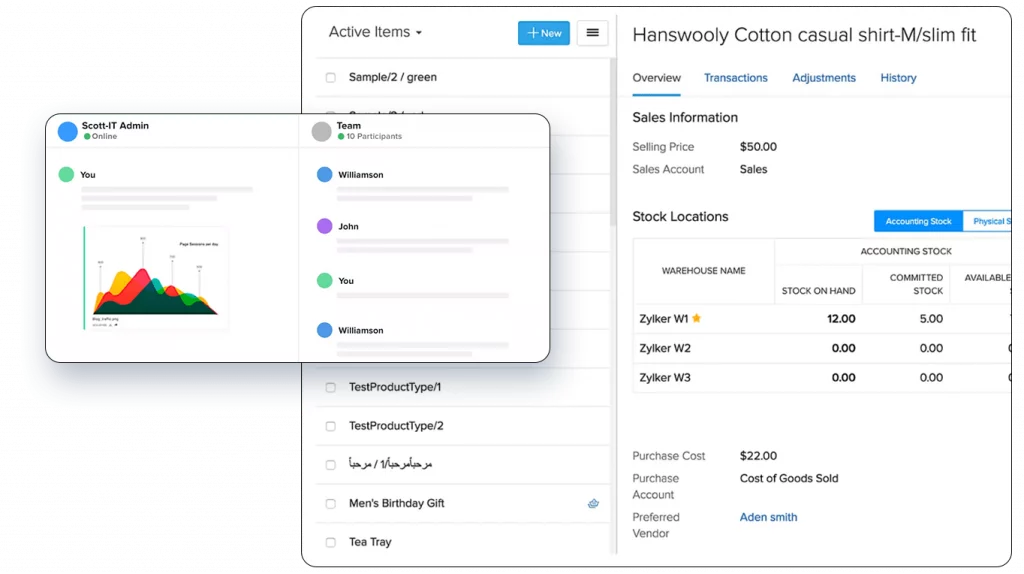1024x574 pixels.
Task: Click the topmost Williamson avatar in Team chat
Action: [x=324, y=175]
